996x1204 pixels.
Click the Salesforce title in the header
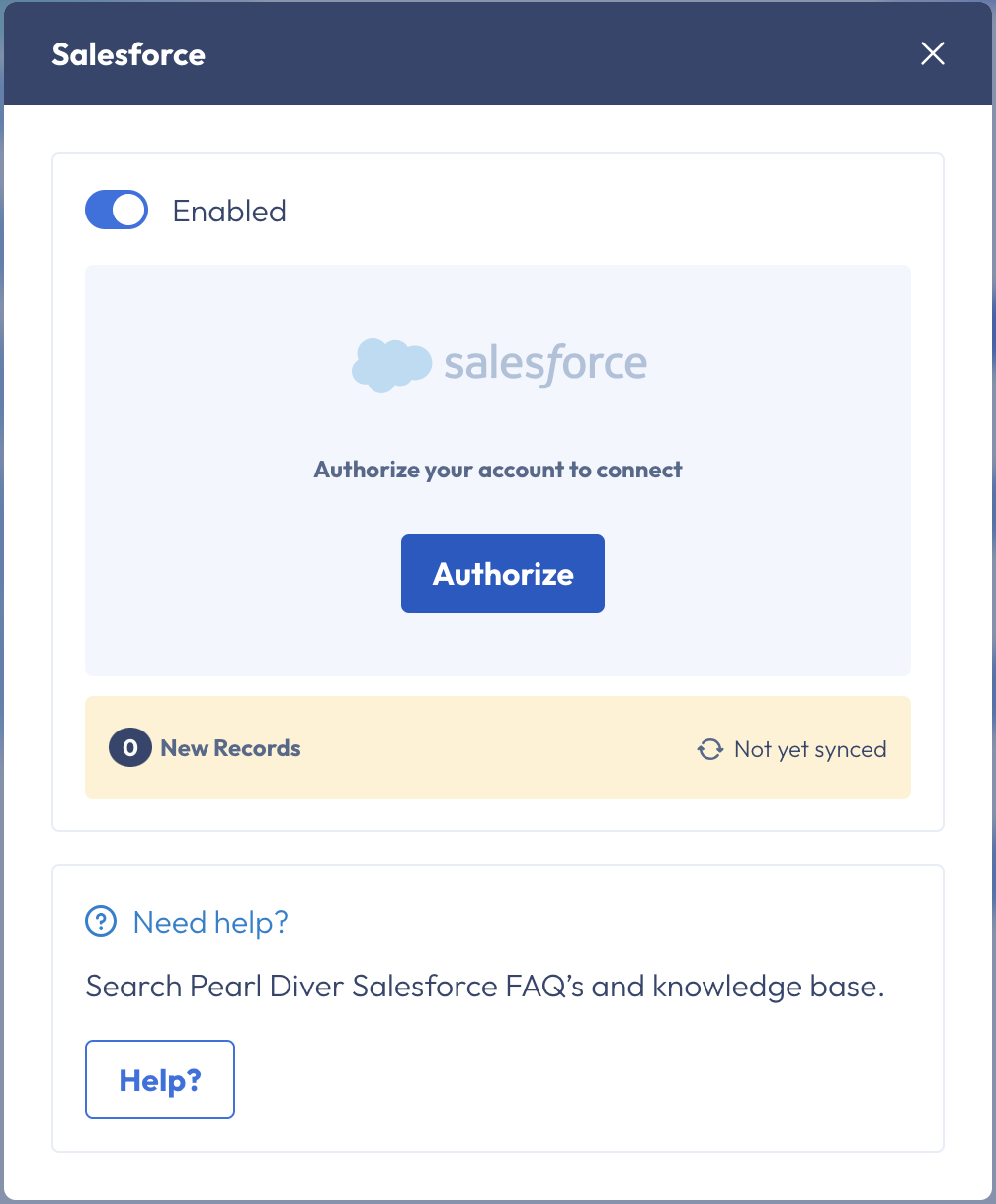click(x=128, y=54)
